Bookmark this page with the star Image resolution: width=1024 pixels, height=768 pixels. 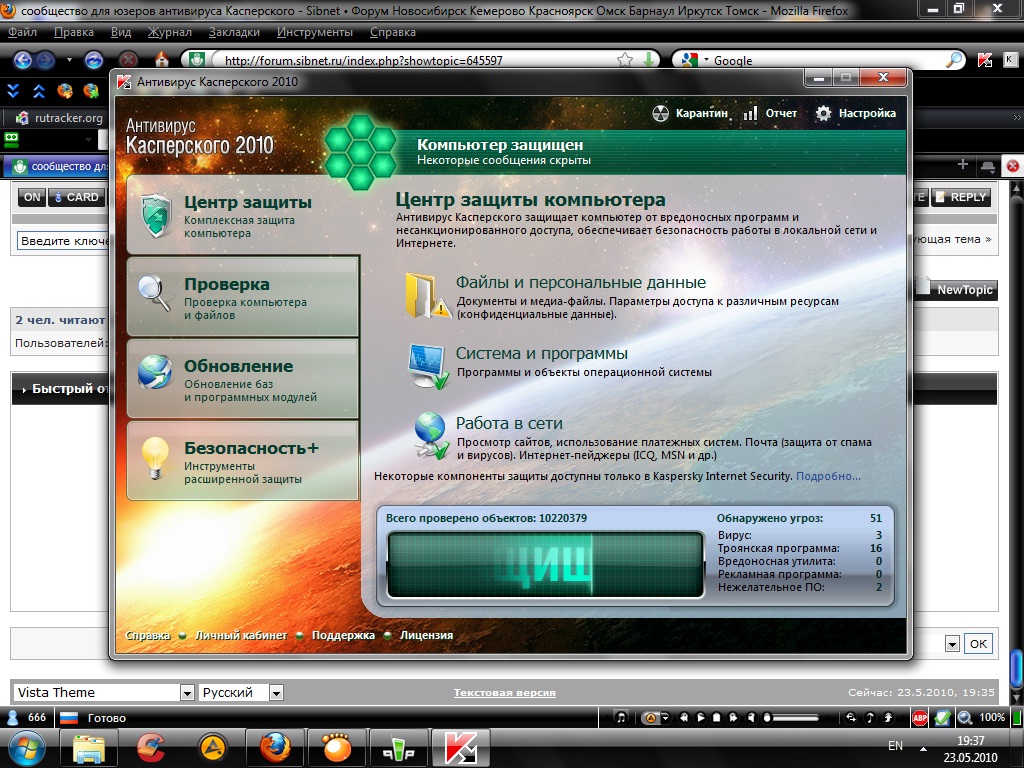[625, 60]
